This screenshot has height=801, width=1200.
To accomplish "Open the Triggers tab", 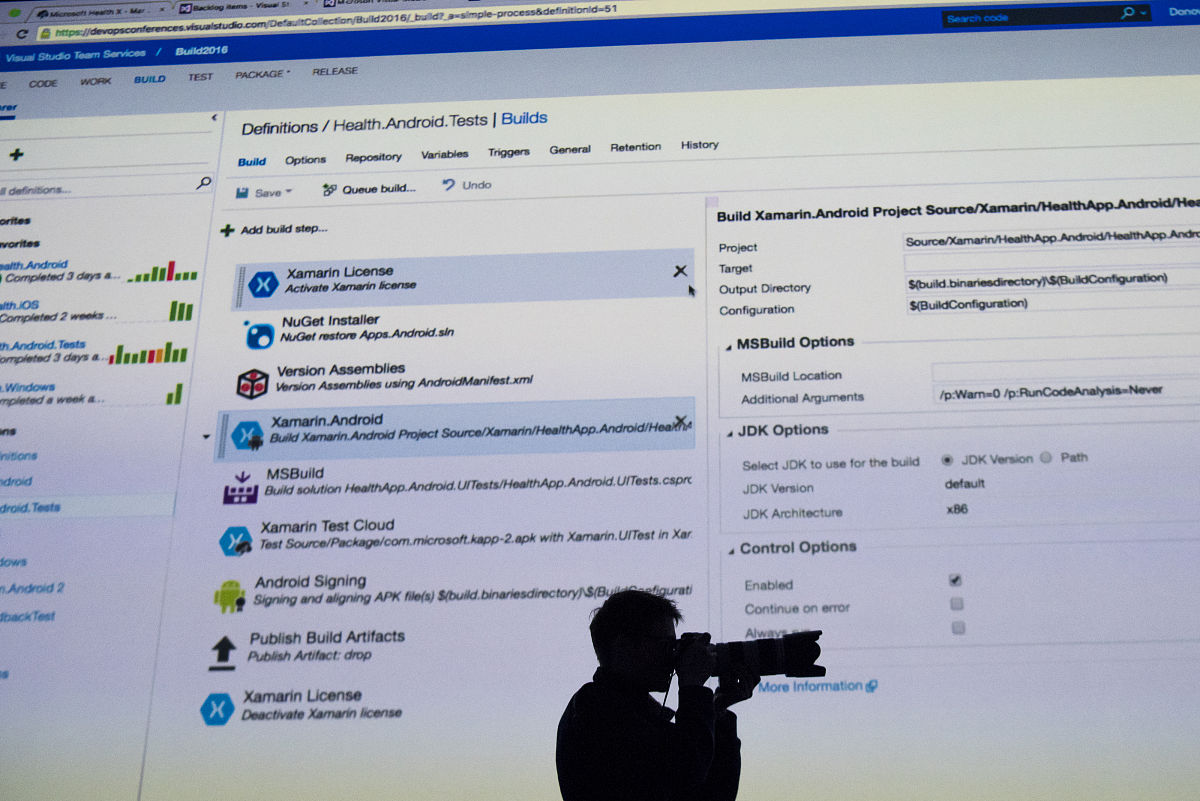I will point(508,152).
